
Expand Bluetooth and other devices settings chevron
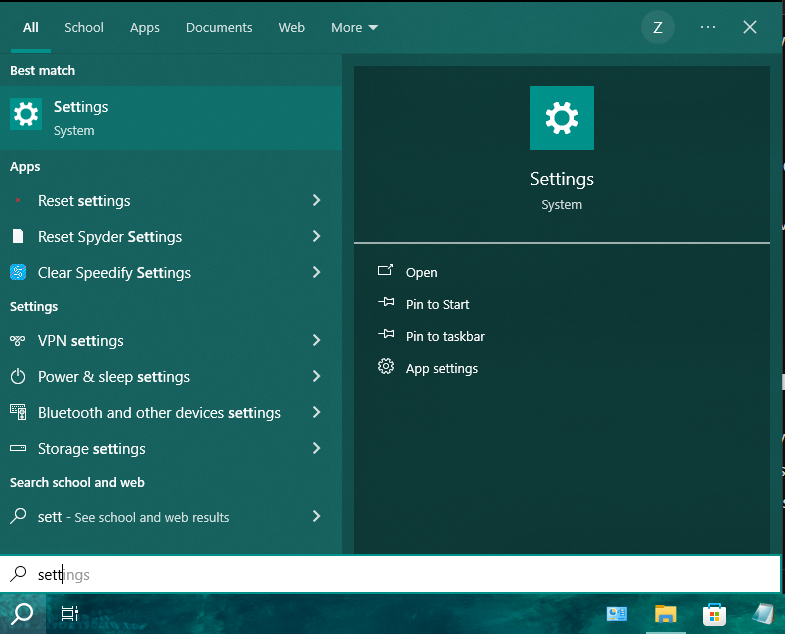click(x=316, y=412)
